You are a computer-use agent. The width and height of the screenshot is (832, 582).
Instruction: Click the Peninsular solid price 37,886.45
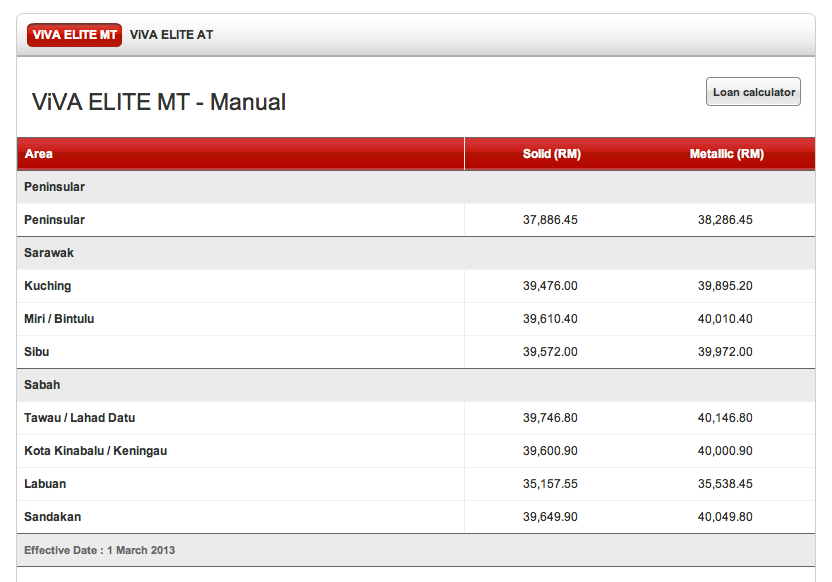550,220
